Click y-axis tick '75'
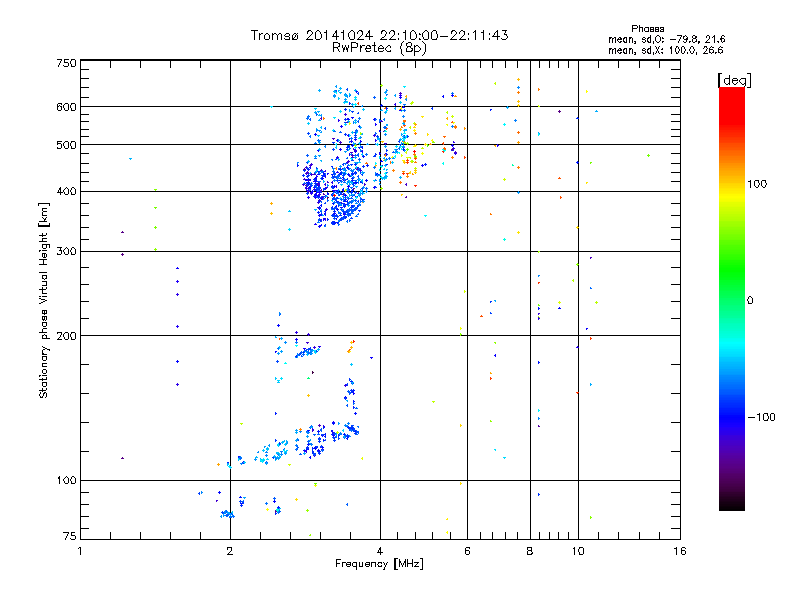Viewport: 800px width, 600px height. [70, 536]
